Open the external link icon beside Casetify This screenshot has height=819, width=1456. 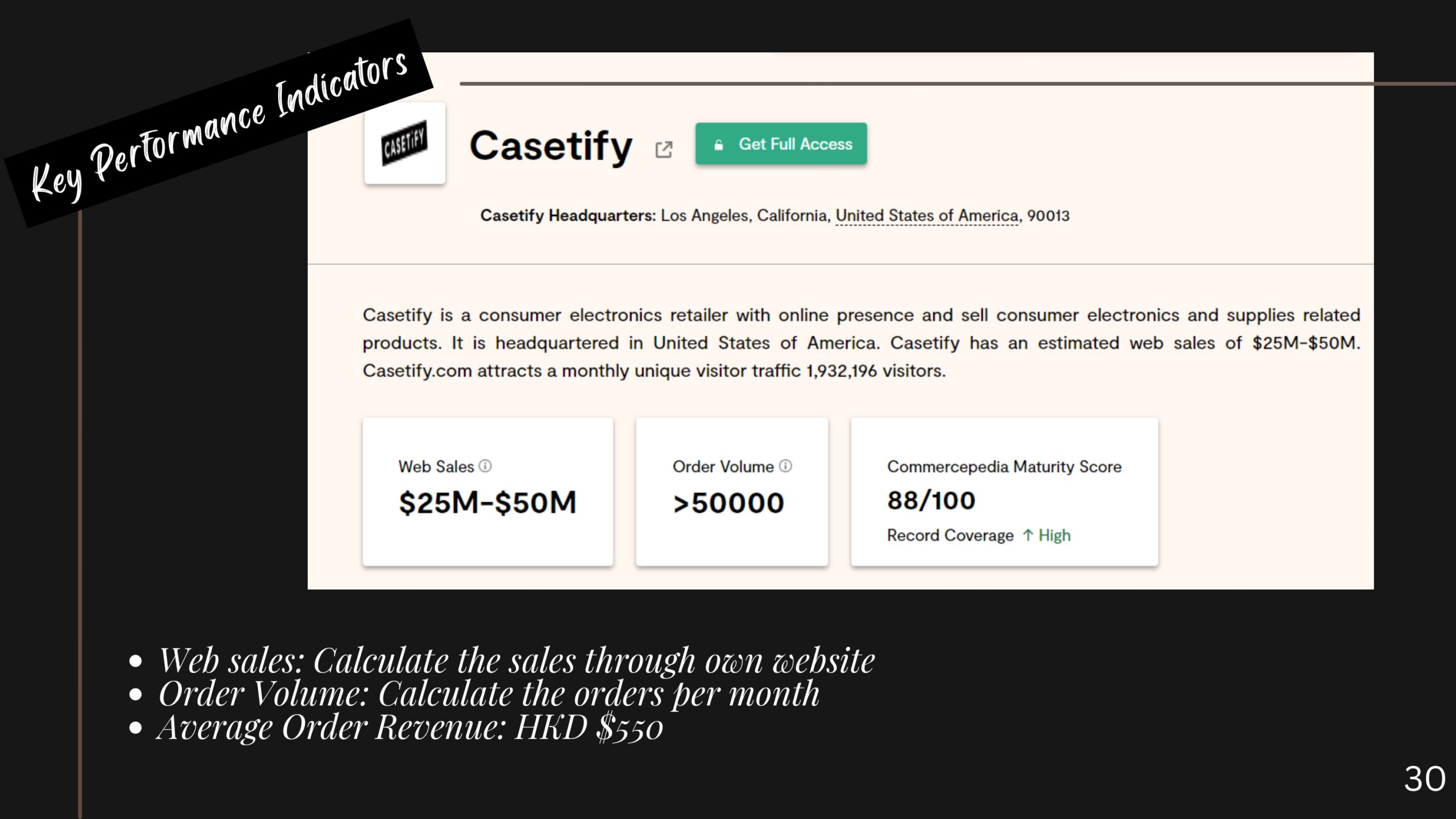(x=664, y=150)
